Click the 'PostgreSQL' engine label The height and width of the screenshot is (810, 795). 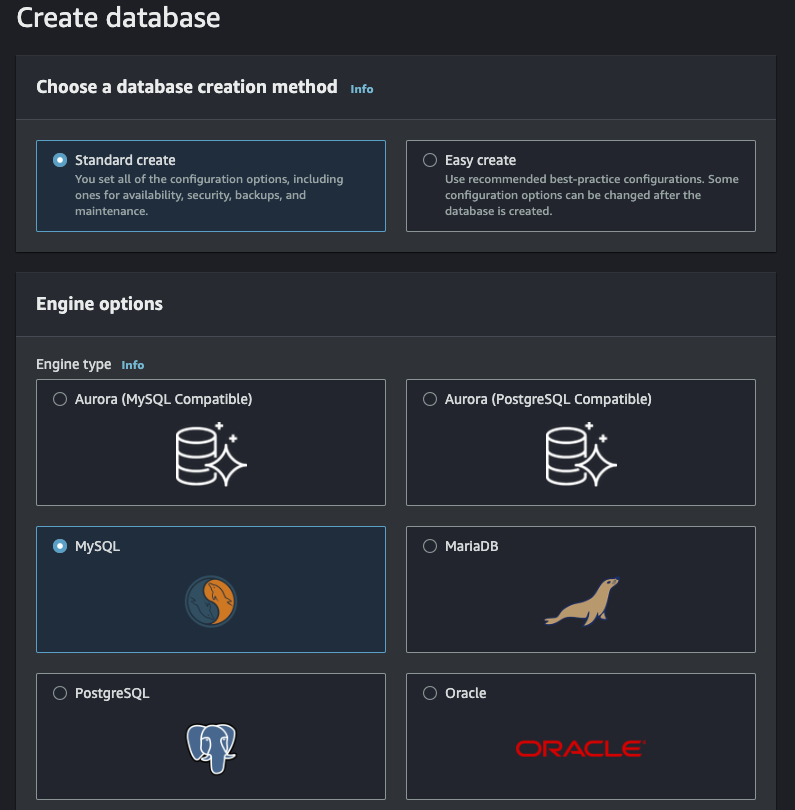[x=112, y=693]
